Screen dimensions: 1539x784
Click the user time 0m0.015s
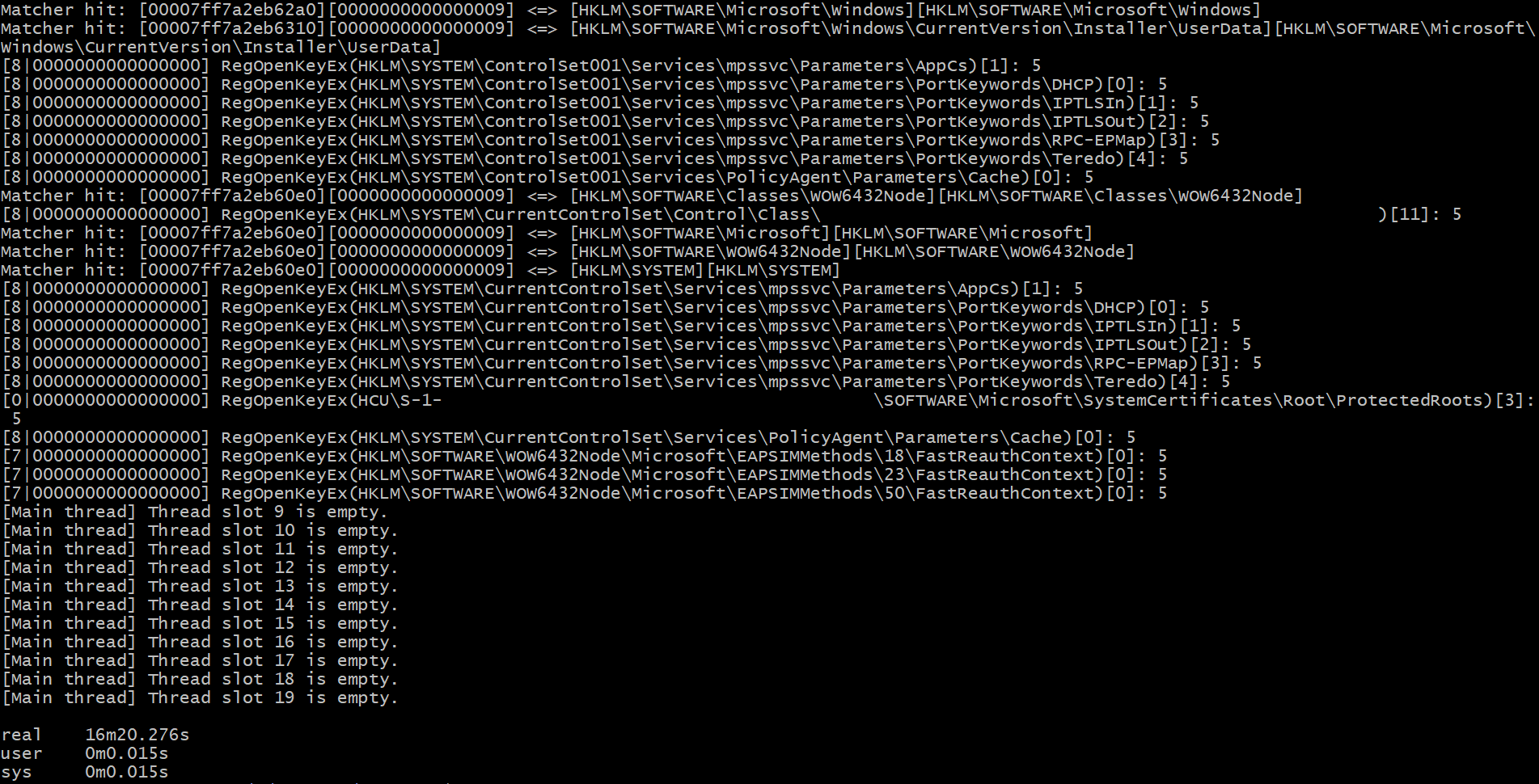coord(127,753)
